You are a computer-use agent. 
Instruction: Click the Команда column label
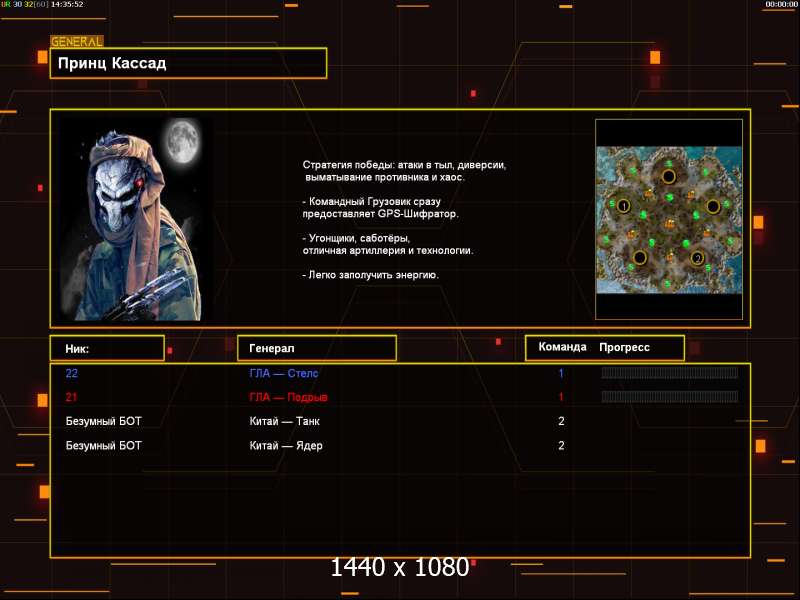[562, 347]
